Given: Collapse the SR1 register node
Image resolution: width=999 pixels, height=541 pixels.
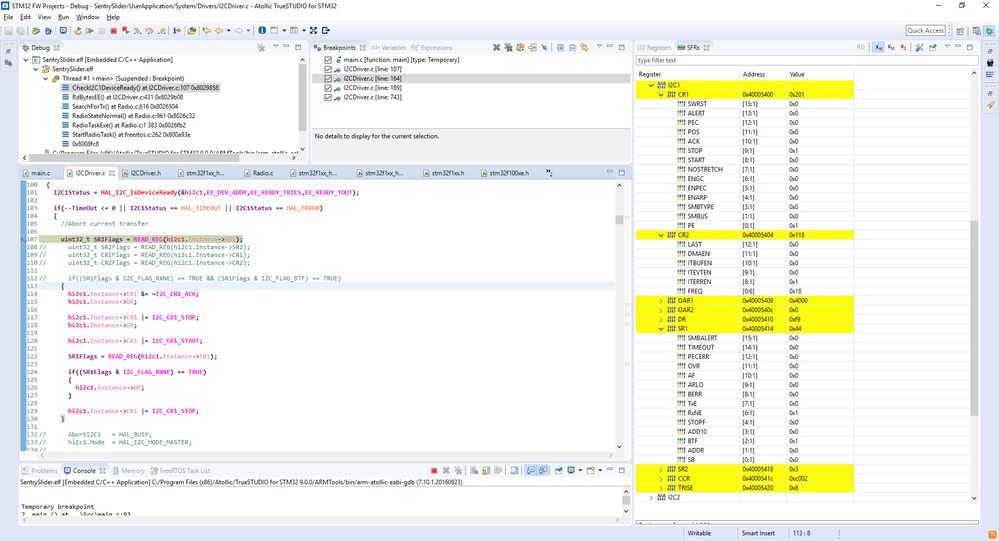Looking at the screenshot, I should point(661,329).
